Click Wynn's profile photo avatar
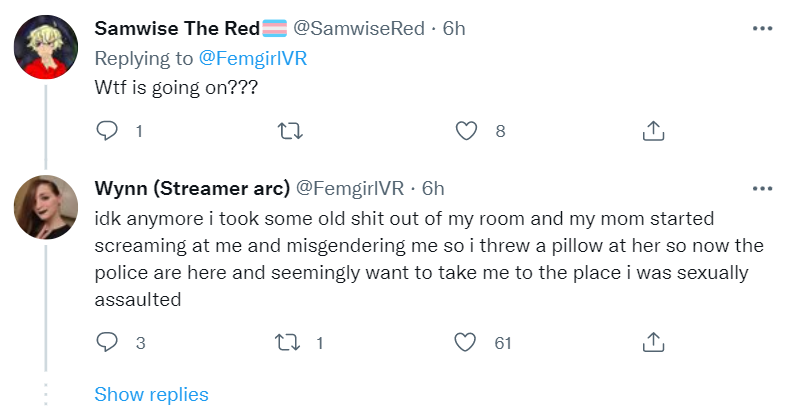 click(46, 207)
